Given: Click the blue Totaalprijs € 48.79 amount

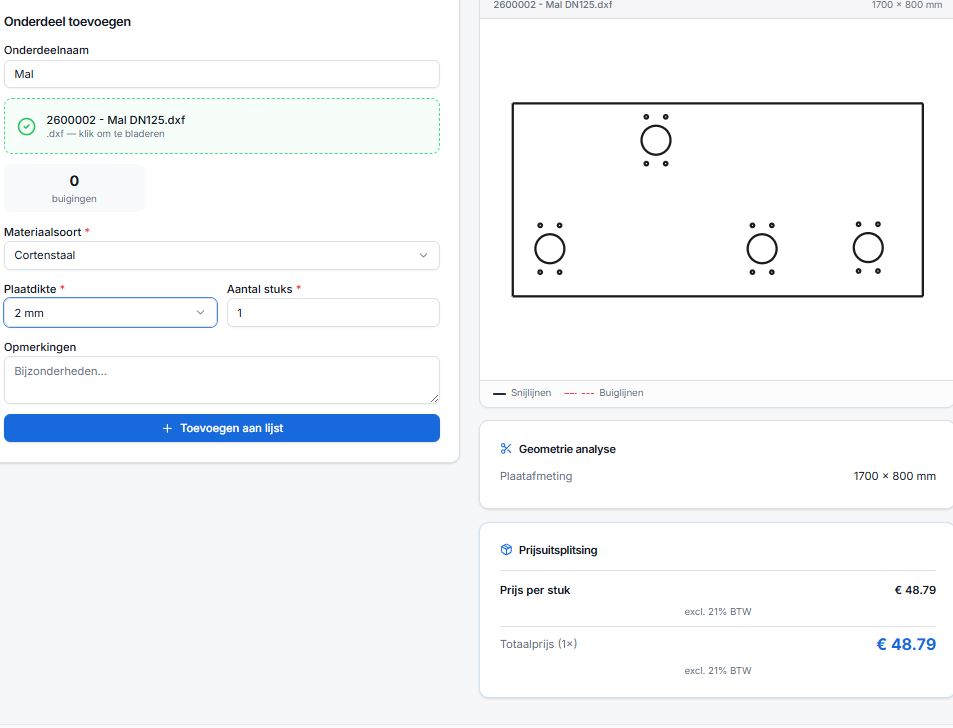Looking at the screenshot, I should pyautogui.click(x=906, y=644).
